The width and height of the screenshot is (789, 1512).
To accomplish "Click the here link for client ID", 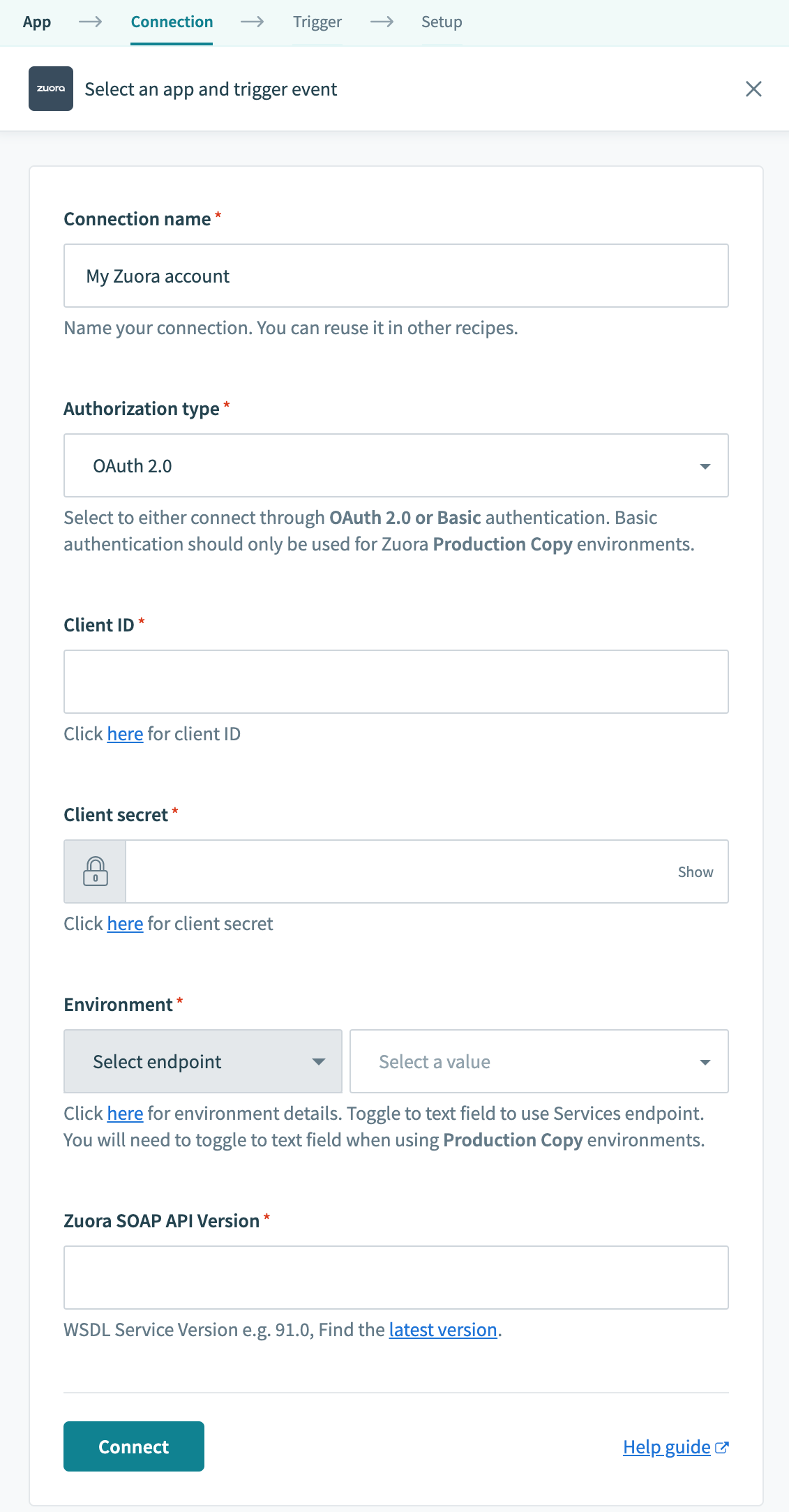I will pos(124,733).
